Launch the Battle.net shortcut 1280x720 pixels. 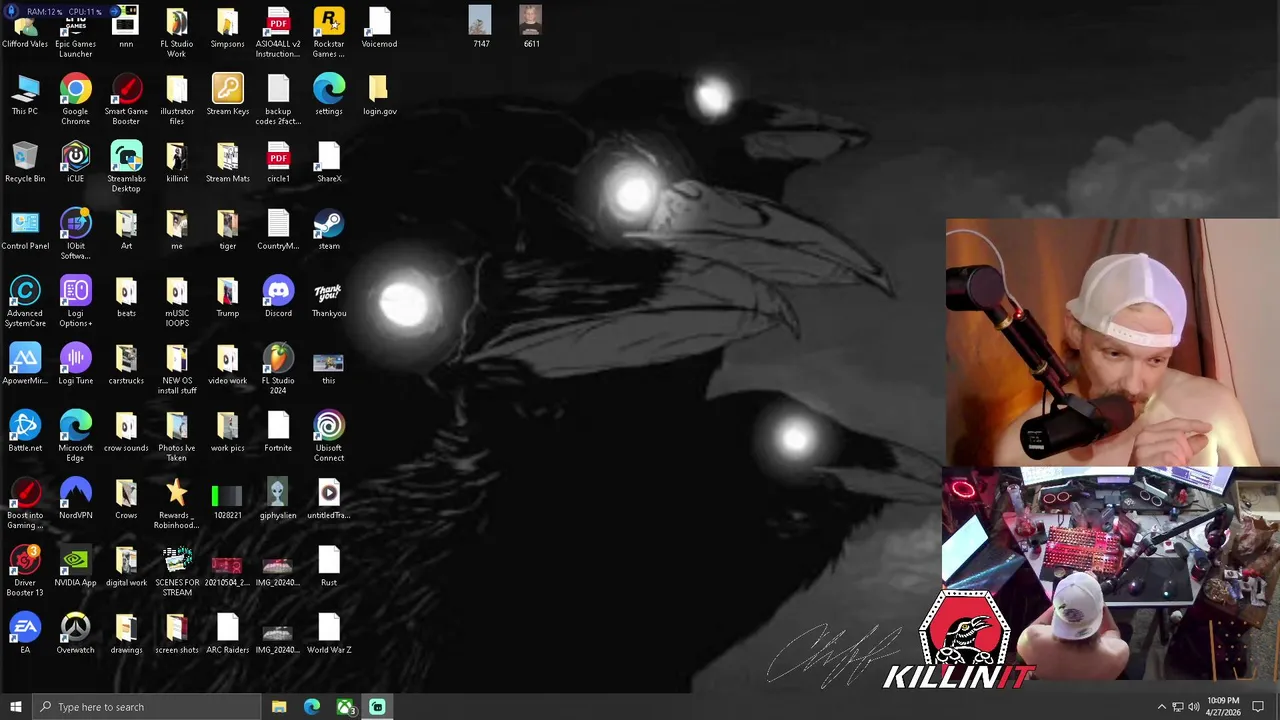pos(25,431)
